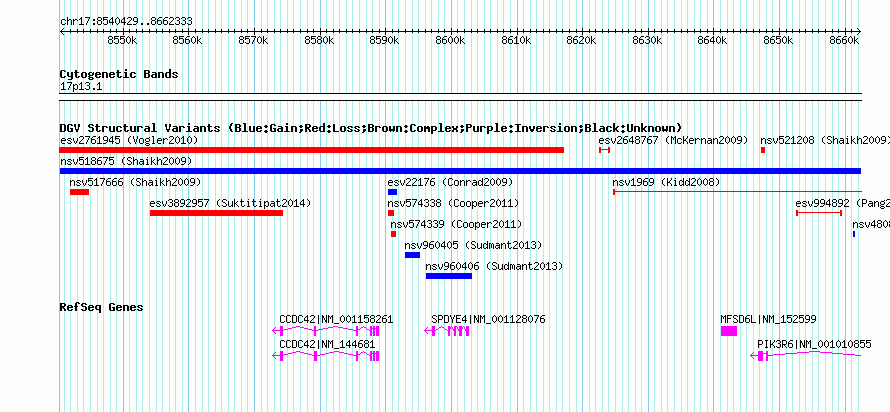Click the red nsv517666 variant block

(79, 192)
